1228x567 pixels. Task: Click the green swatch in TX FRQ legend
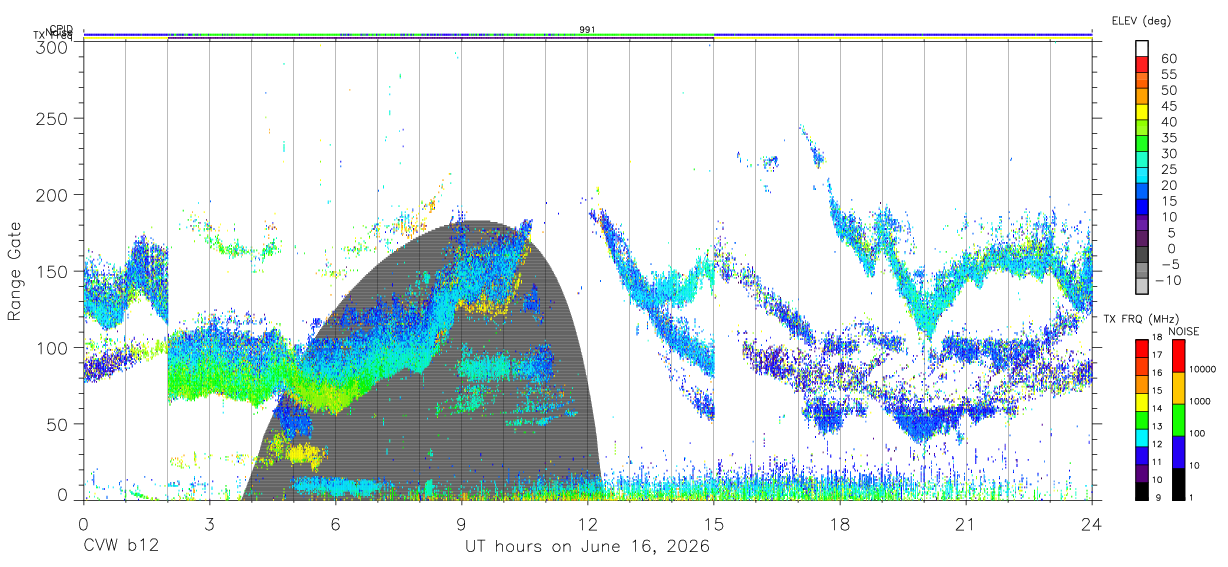pyautogui.click(x=1142, y=419)
